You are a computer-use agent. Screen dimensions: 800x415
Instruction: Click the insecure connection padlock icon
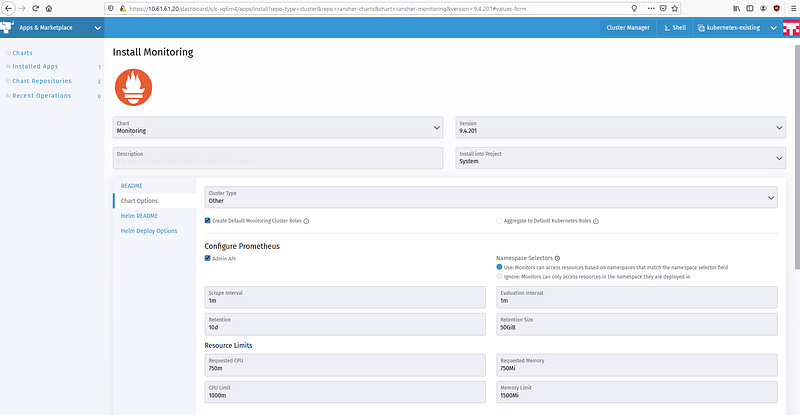click(x=122, y=8)
